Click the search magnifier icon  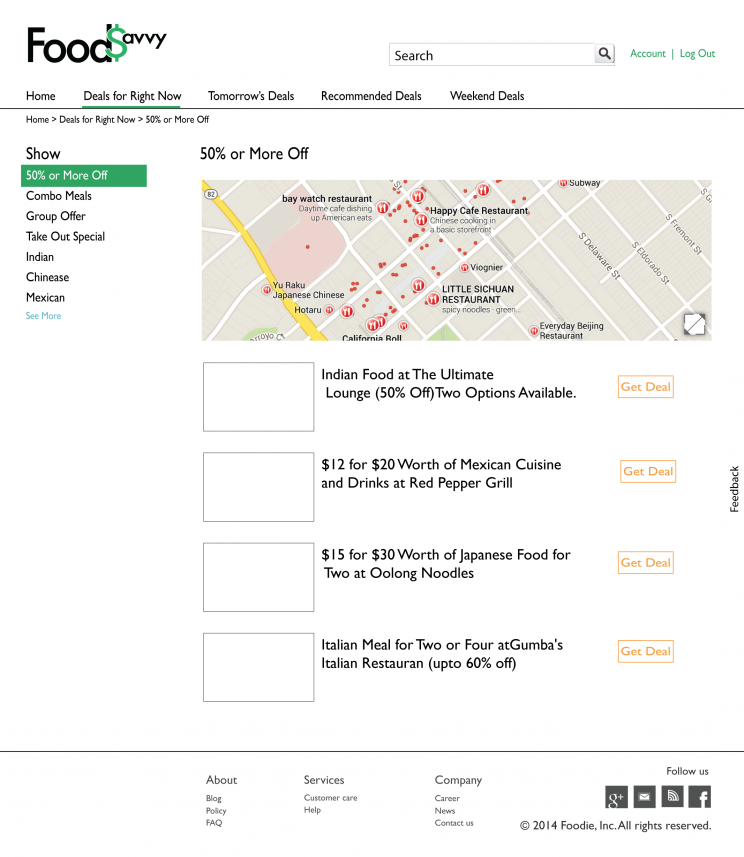604,54
